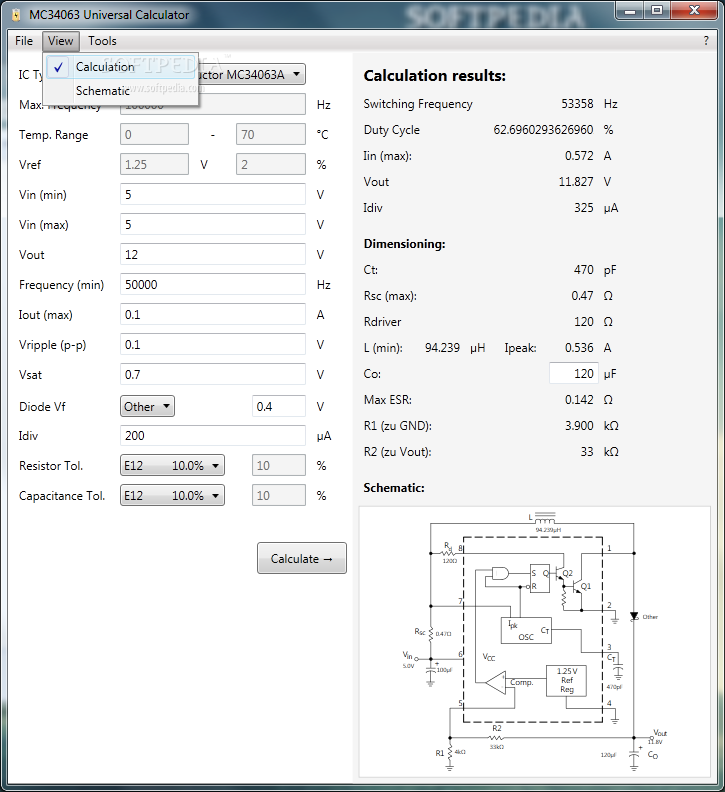Click the Vref 1.25 field
Viewport: 725px width, 792px height.
[x=155, y=165]
